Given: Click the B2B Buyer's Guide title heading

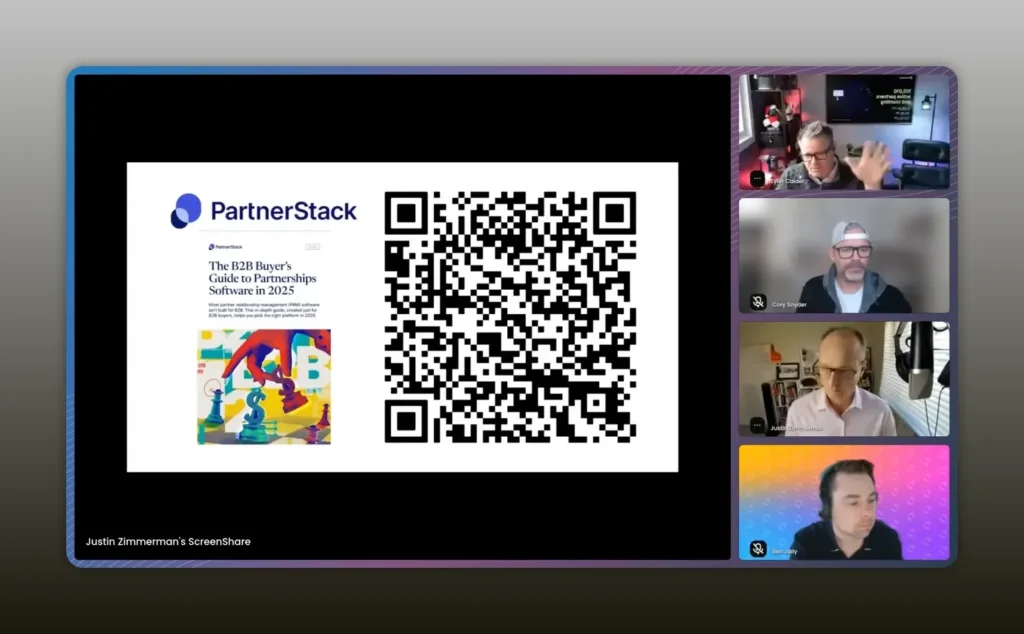Looking at the screenshot, I should click(262, 277).
